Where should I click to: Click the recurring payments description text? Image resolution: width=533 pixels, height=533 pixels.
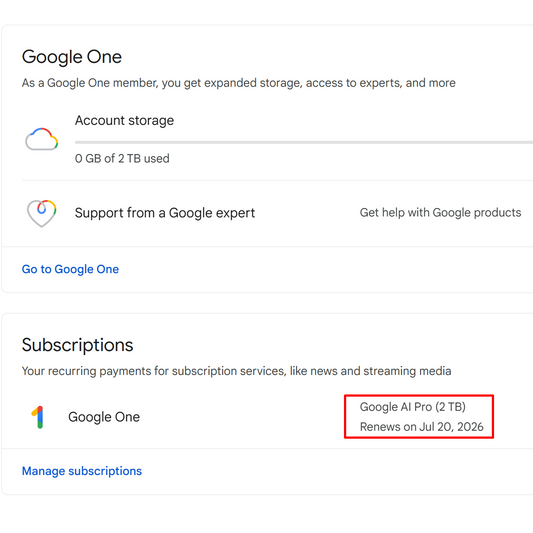(237, 371)
